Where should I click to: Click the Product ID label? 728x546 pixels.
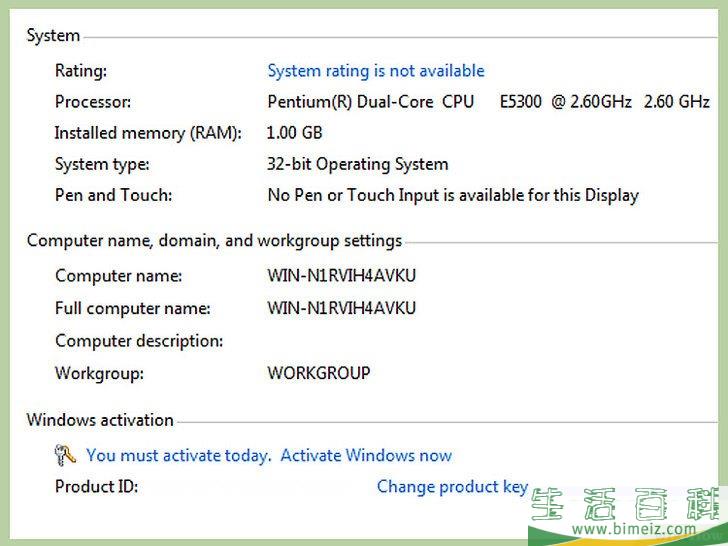pyautogui.click(x=97, y=487)
